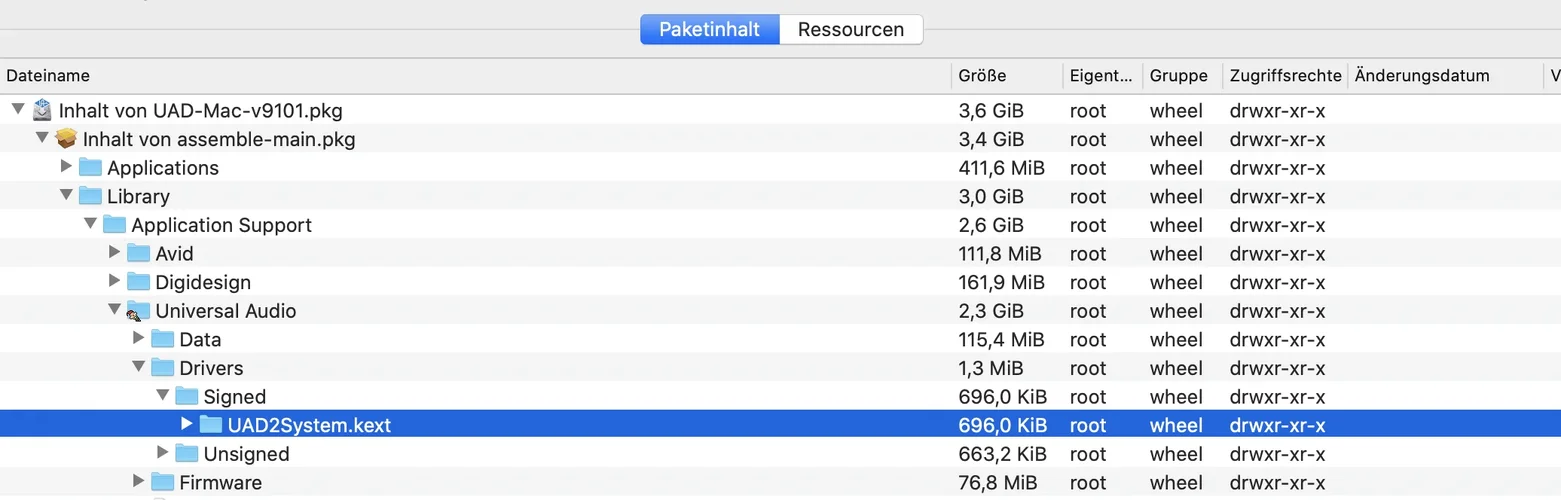Screen dimensions: 1561x500
Task: Click the Digidesign folder icon
Action: click(139, 282)
